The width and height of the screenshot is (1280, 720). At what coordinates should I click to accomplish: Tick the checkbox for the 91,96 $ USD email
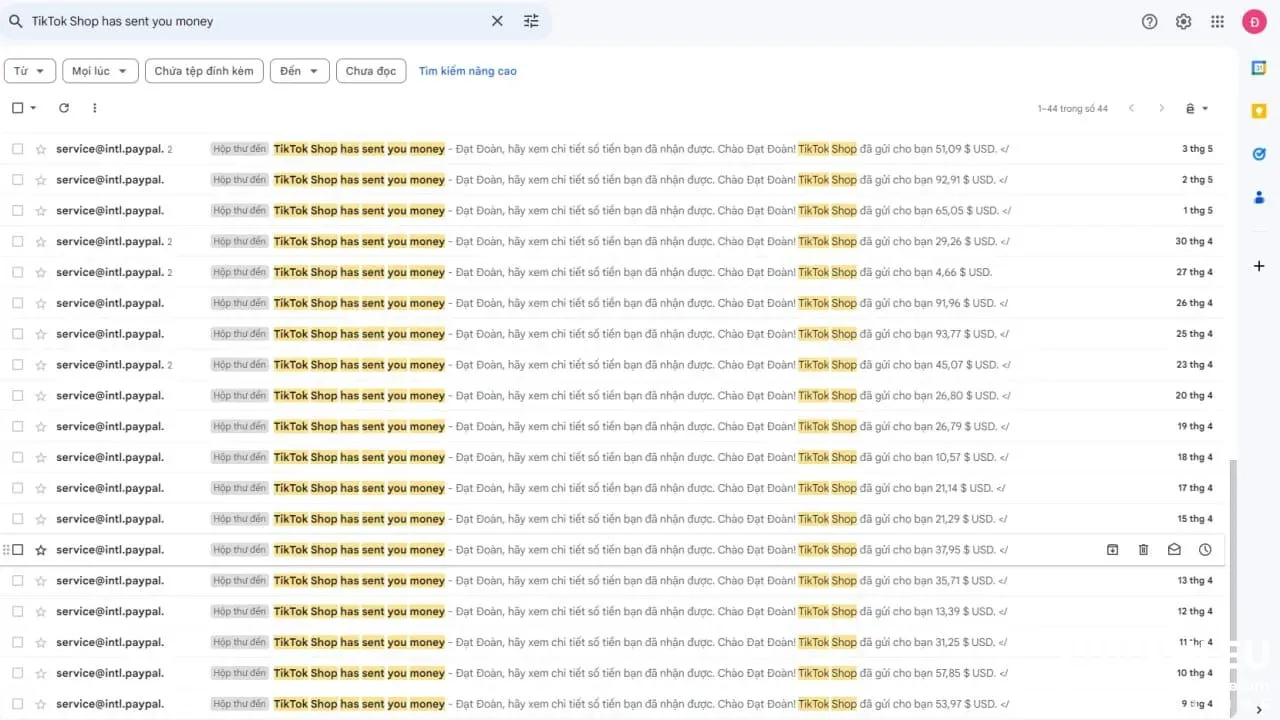[17, 303]
